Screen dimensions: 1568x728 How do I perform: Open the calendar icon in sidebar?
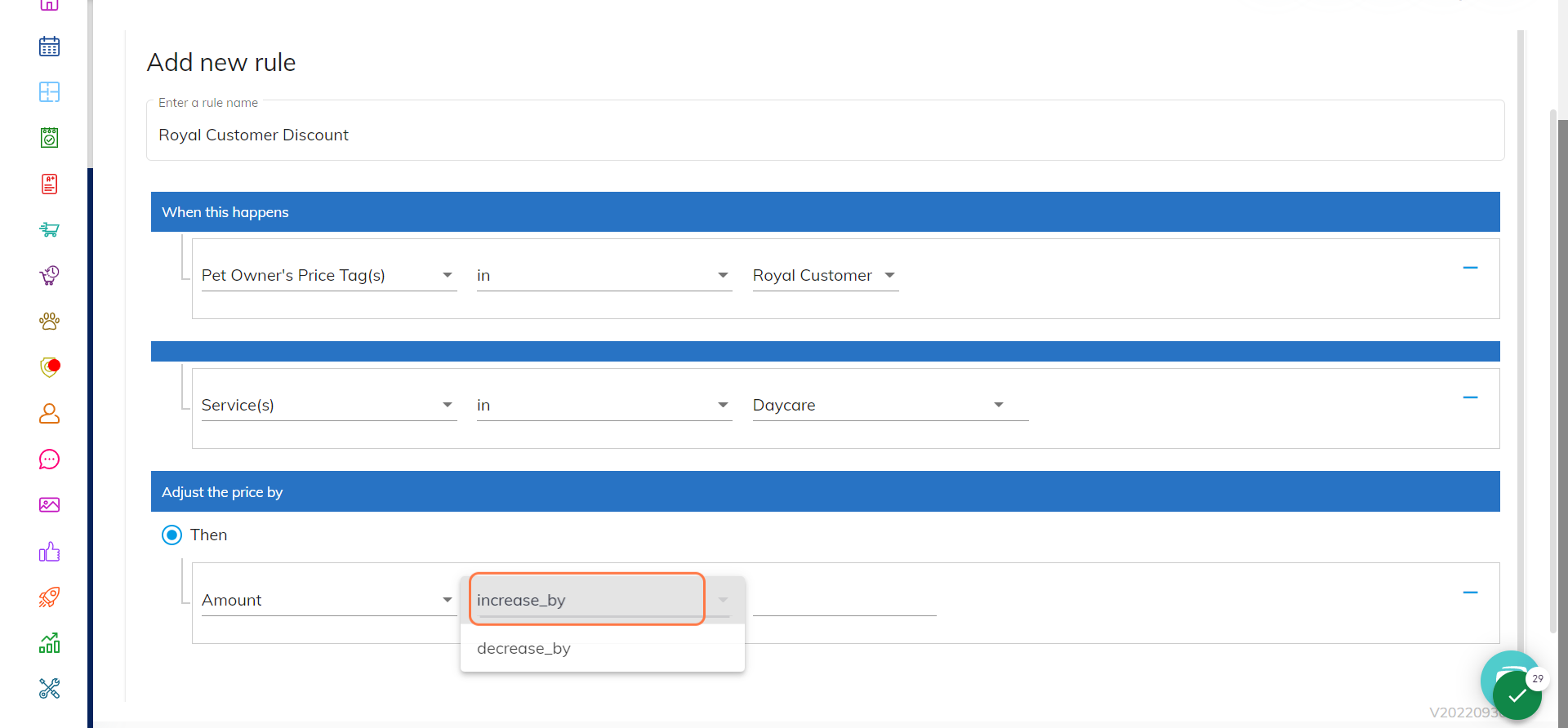[x=49, y=47]
